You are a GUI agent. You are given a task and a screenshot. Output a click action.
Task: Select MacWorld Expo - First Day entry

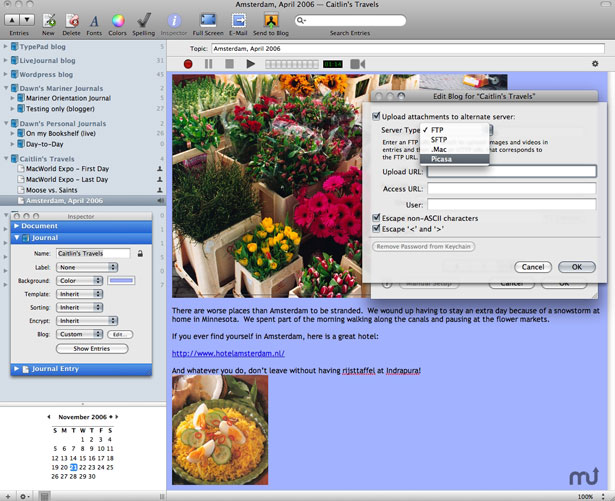click(x=67, y=169)
